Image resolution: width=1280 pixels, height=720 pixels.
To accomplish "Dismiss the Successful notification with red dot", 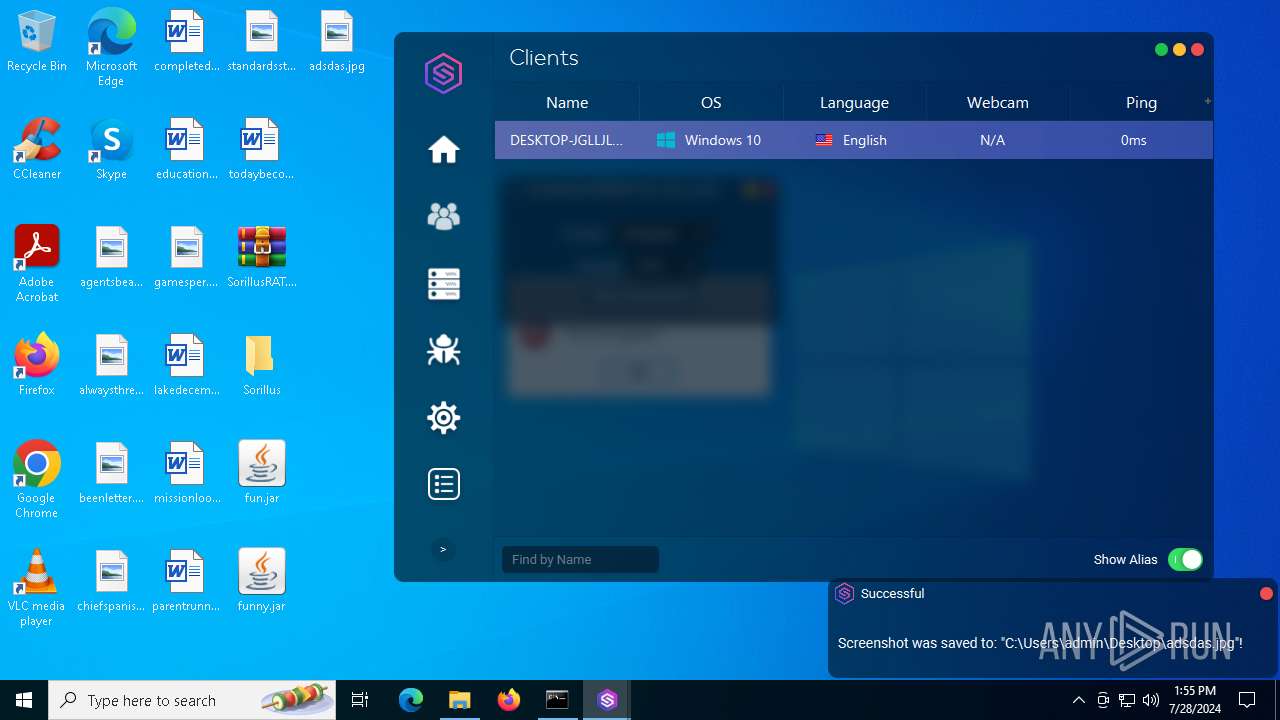I will tap(1266, 594).
